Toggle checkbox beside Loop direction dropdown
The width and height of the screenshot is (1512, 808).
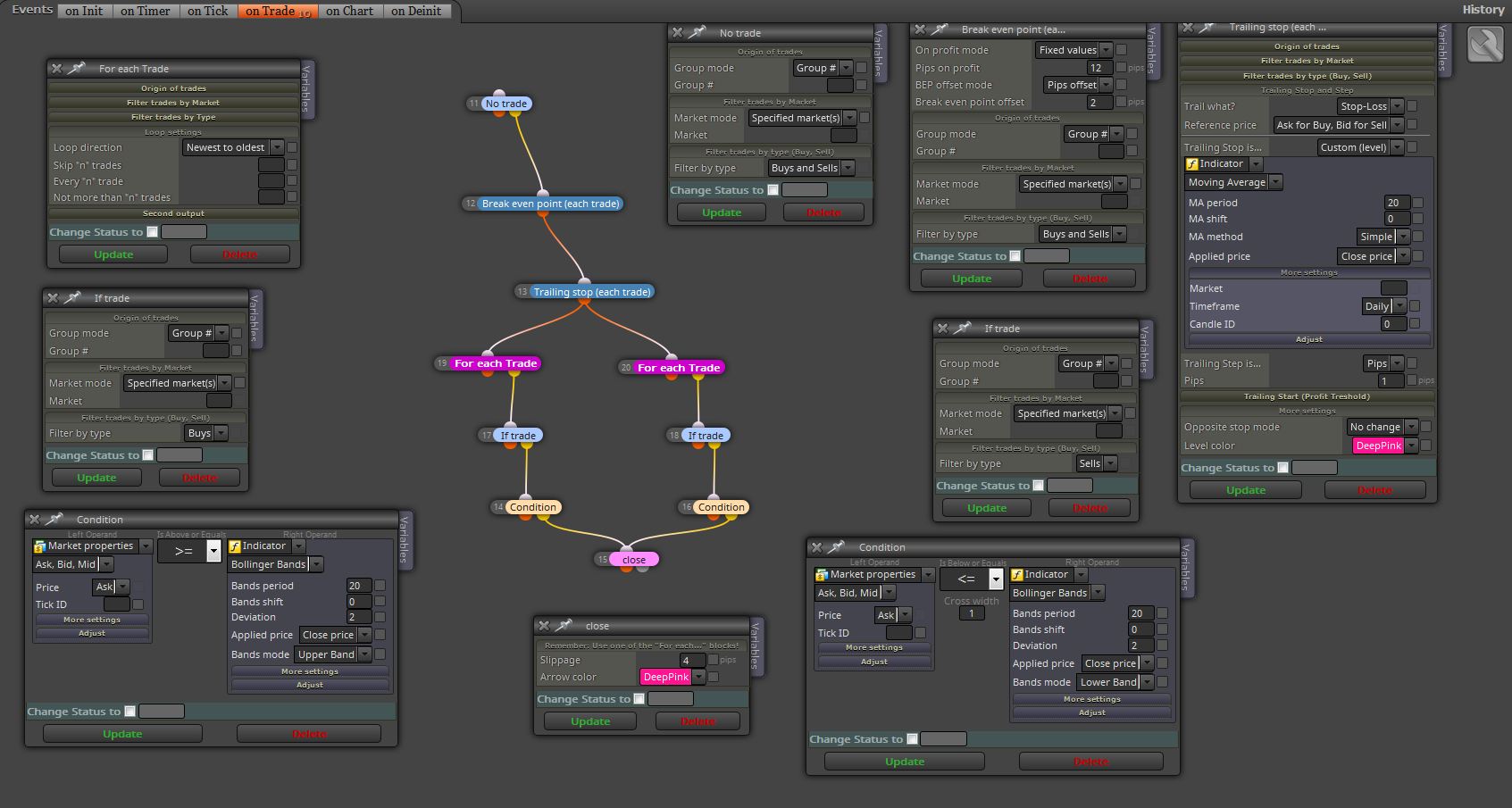292,147
